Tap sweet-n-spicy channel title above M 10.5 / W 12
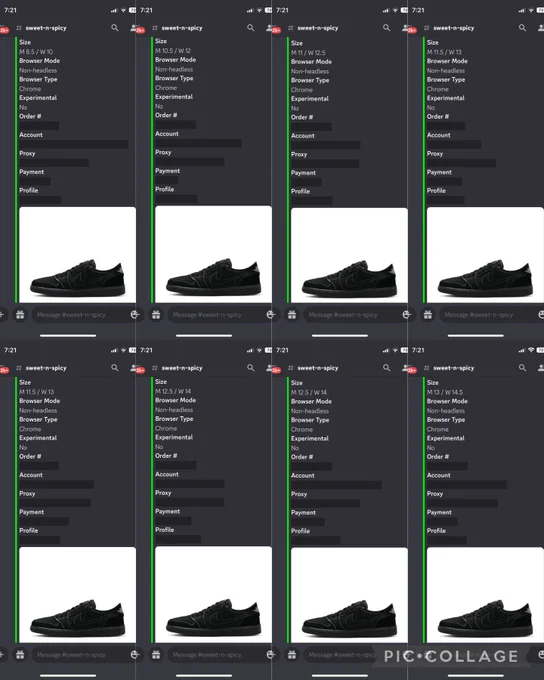The image size is (544, 680). pos(182,28)
